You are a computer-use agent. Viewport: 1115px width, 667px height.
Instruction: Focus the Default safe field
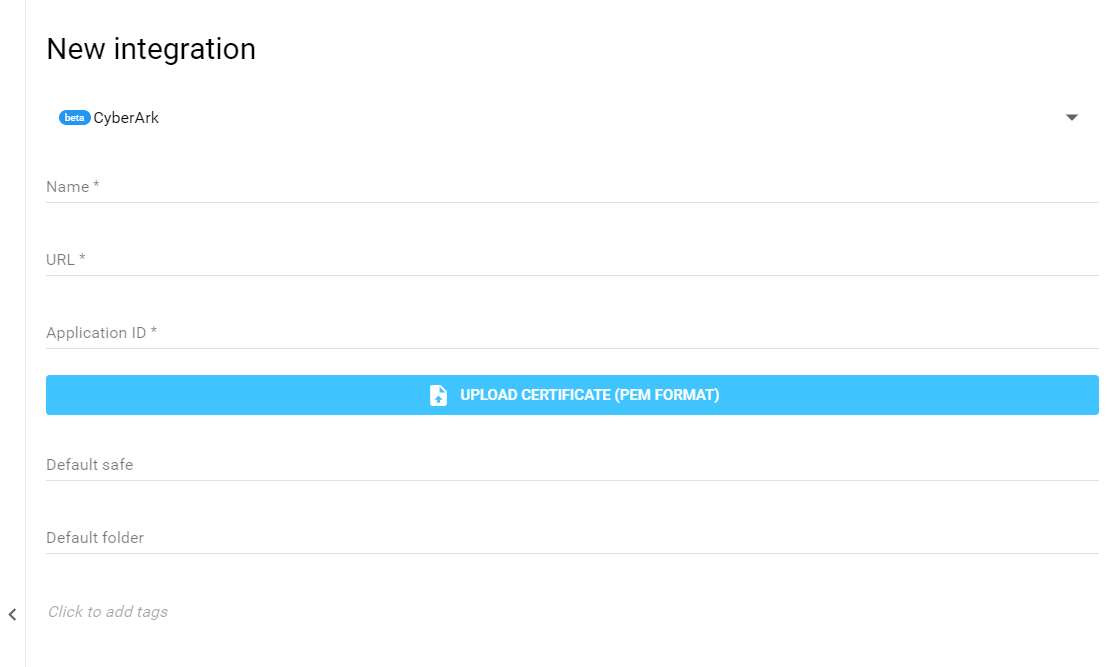pos(572,465)
